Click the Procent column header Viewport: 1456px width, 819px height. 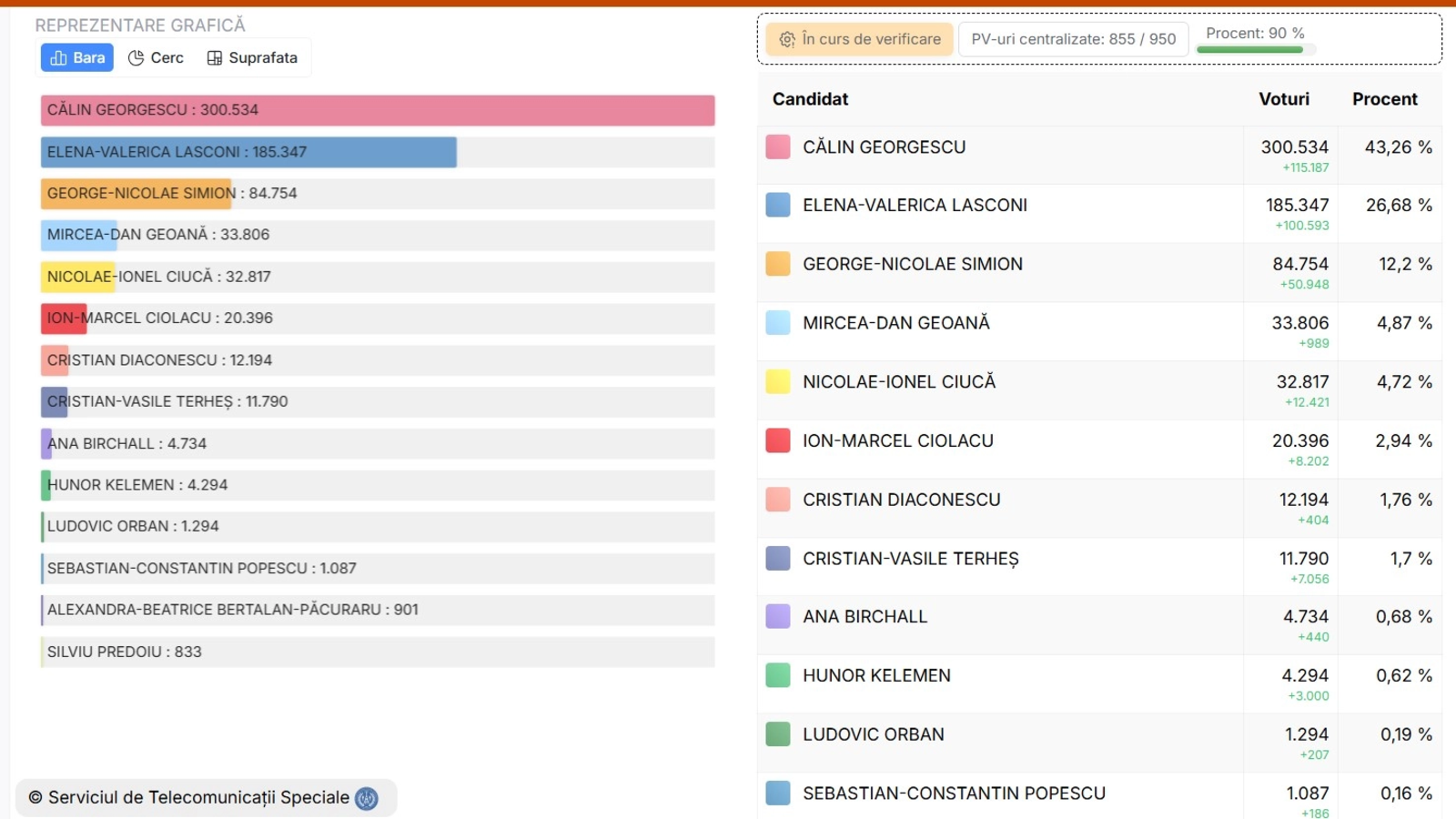(1384, 99)
